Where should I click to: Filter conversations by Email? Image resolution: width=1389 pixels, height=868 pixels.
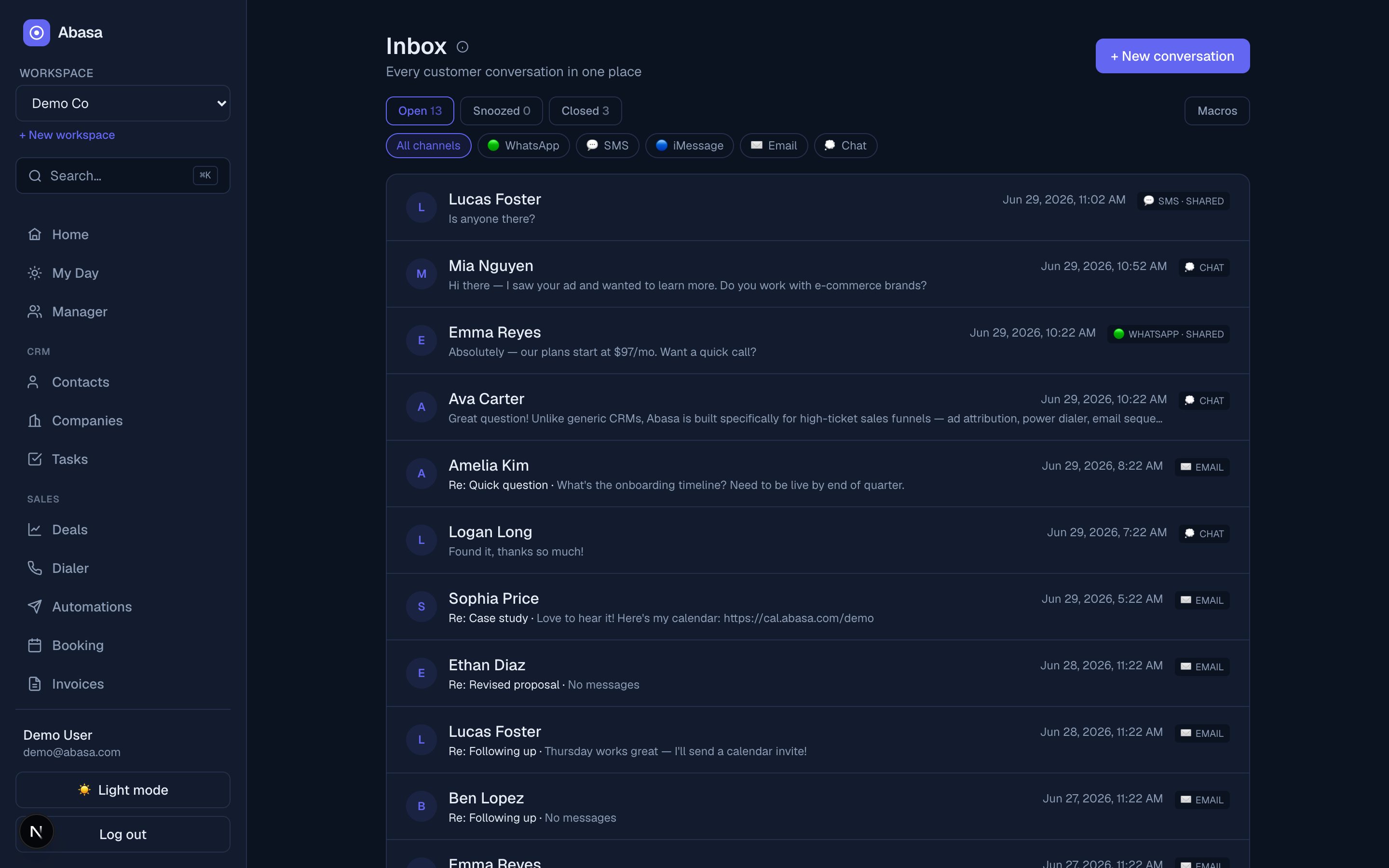[x=774, y=145]
